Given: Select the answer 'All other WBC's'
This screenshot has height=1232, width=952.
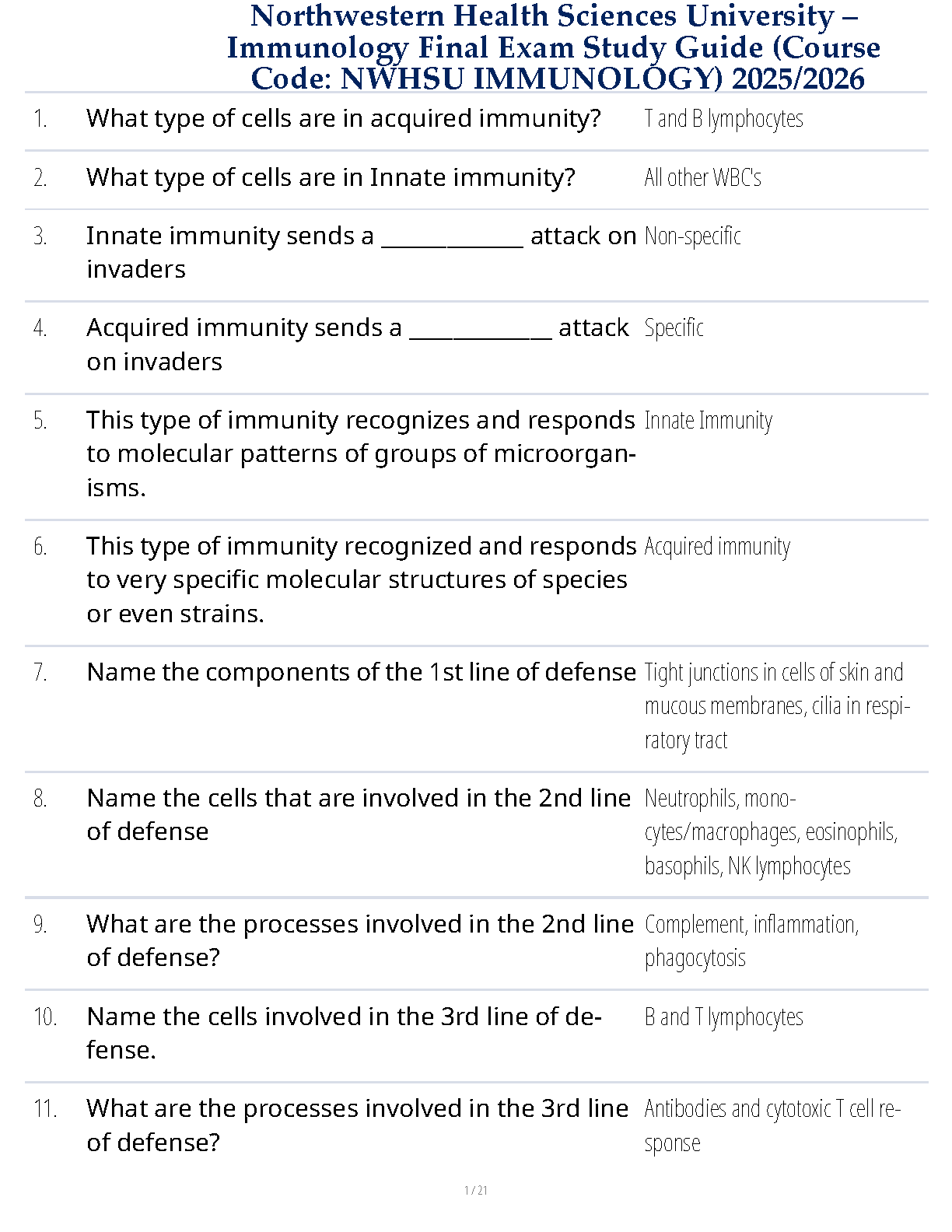Looking at the screenshot, I should coord(702,178).
